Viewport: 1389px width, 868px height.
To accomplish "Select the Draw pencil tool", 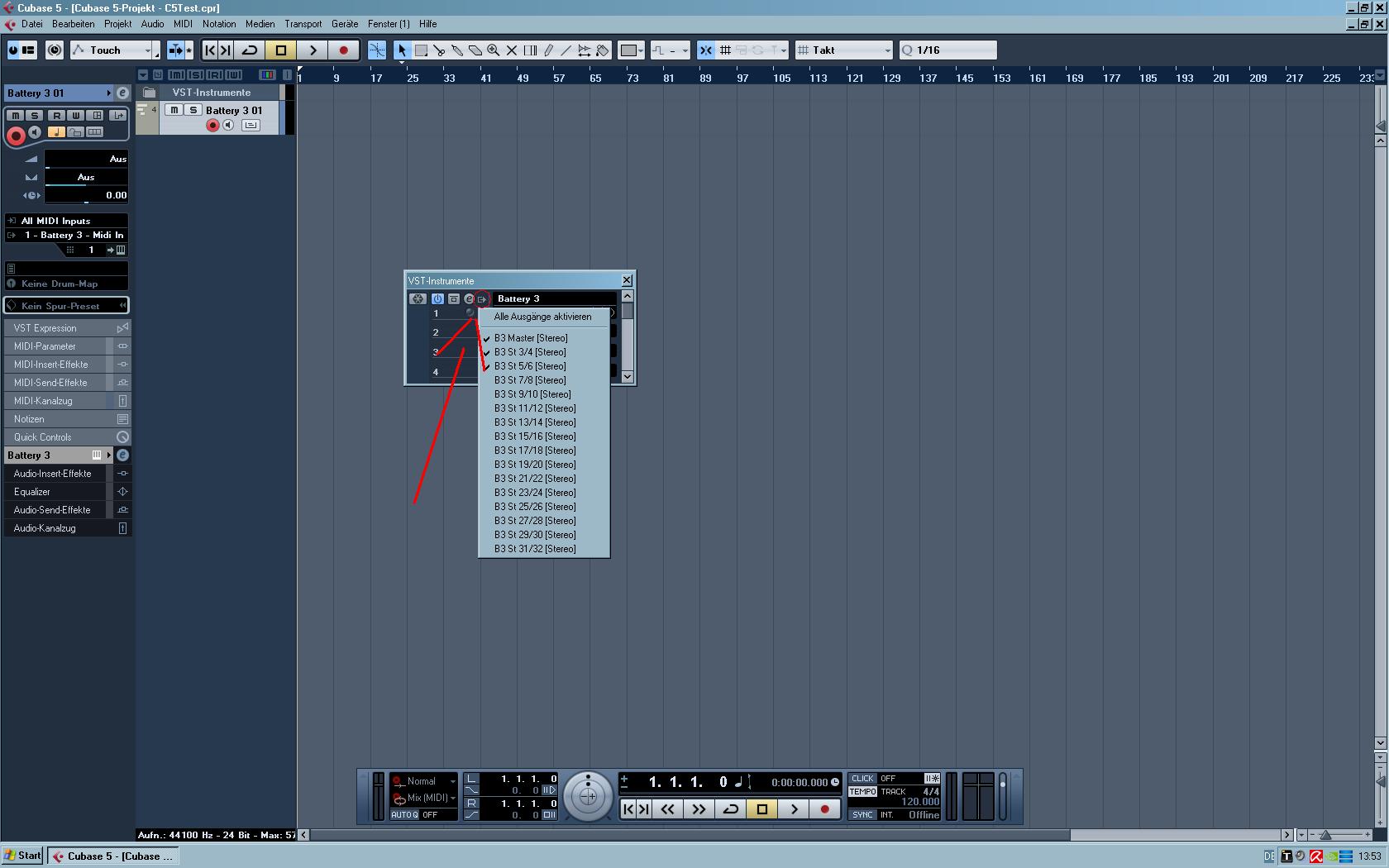I will point(548,50).
